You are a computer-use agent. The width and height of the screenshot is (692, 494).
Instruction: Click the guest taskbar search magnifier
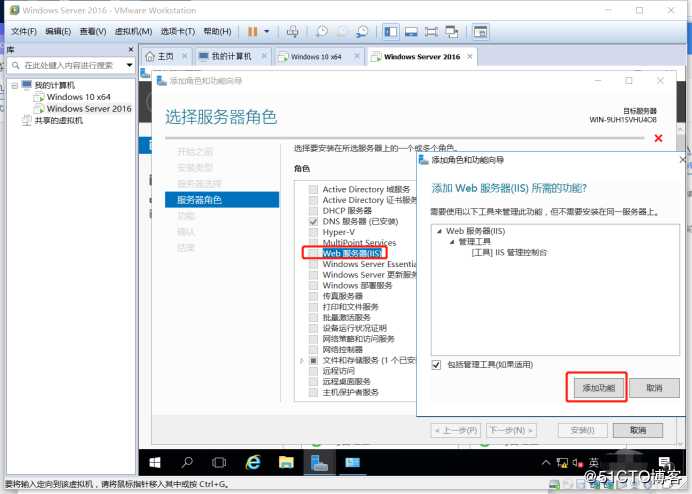coord(187,463)
